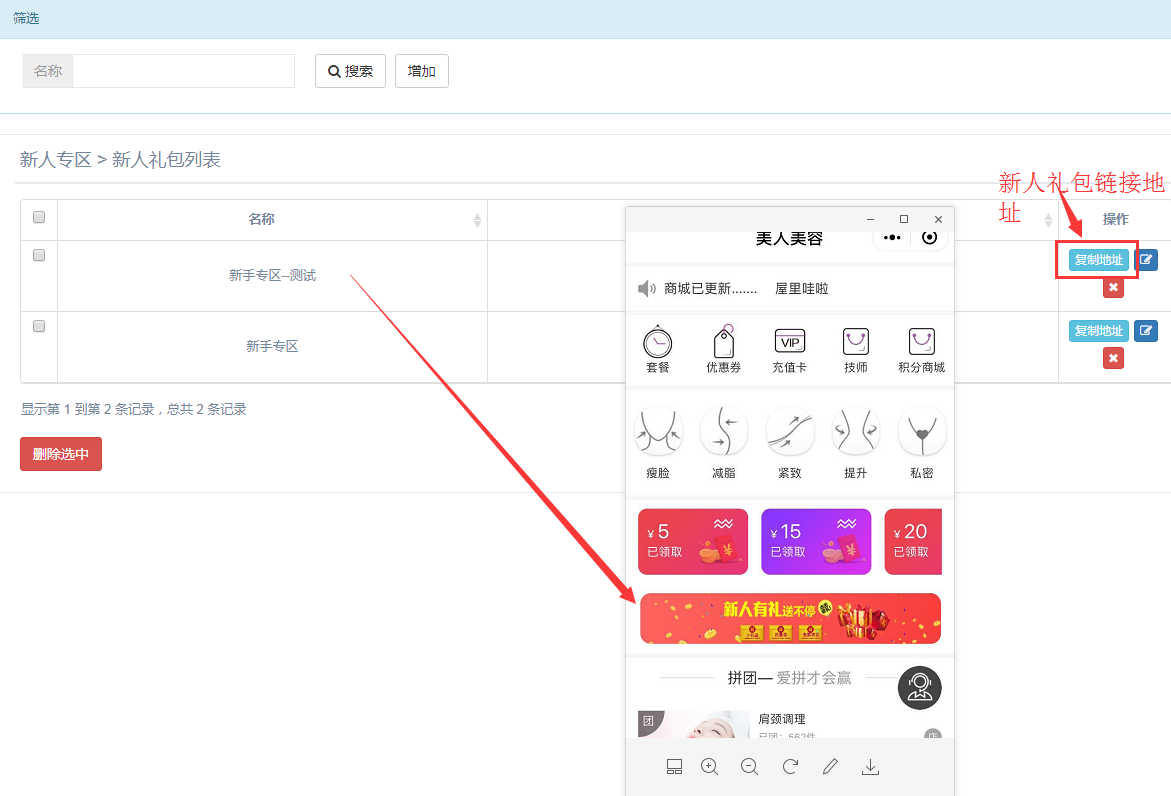
Task: Copy address for 新手专区 row
Action: (x=1099, y=331)
